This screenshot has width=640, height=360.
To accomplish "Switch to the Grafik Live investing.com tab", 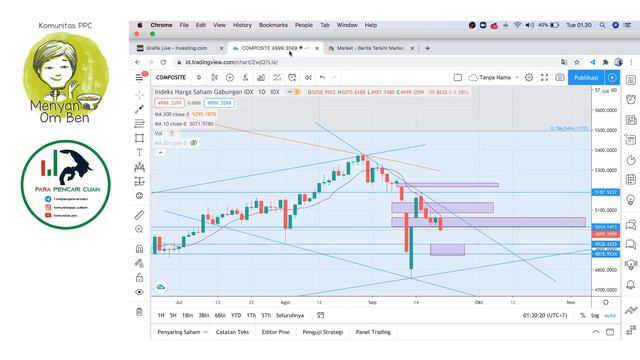I will click(x=178, y=48).
